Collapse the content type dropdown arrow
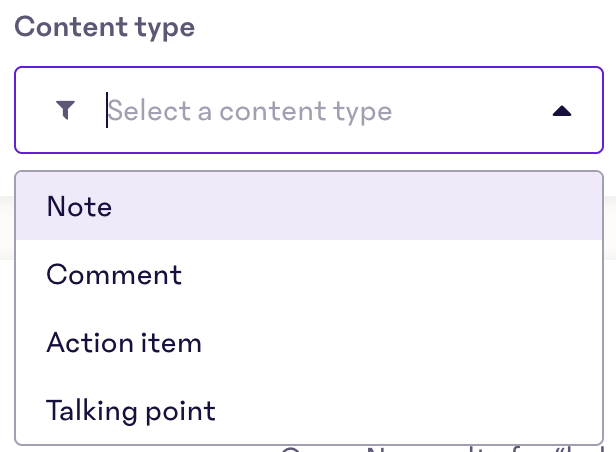 (x=562, y=111)
